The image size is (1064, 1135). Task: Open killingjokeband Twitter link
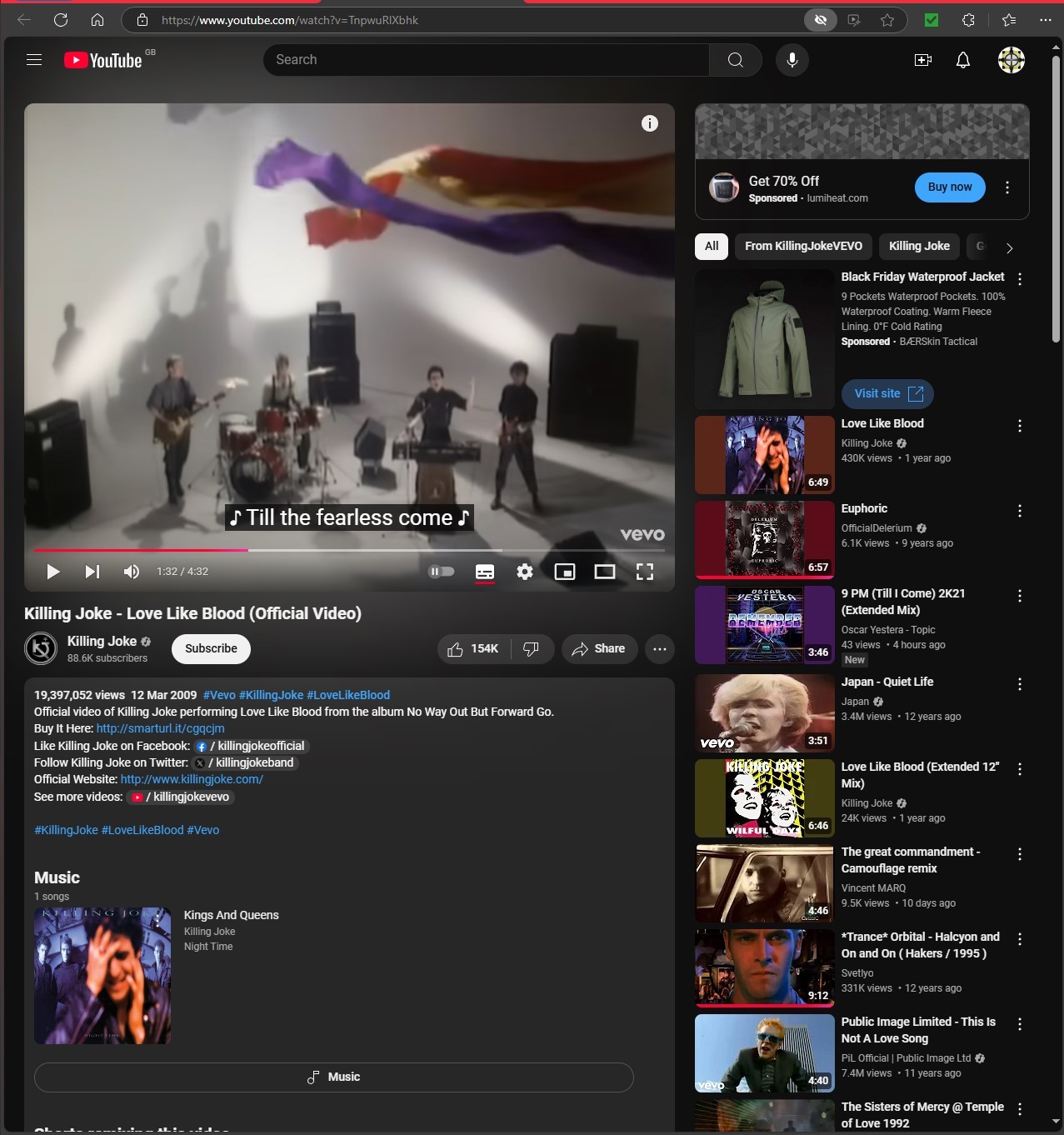click(x=246, y=762)
